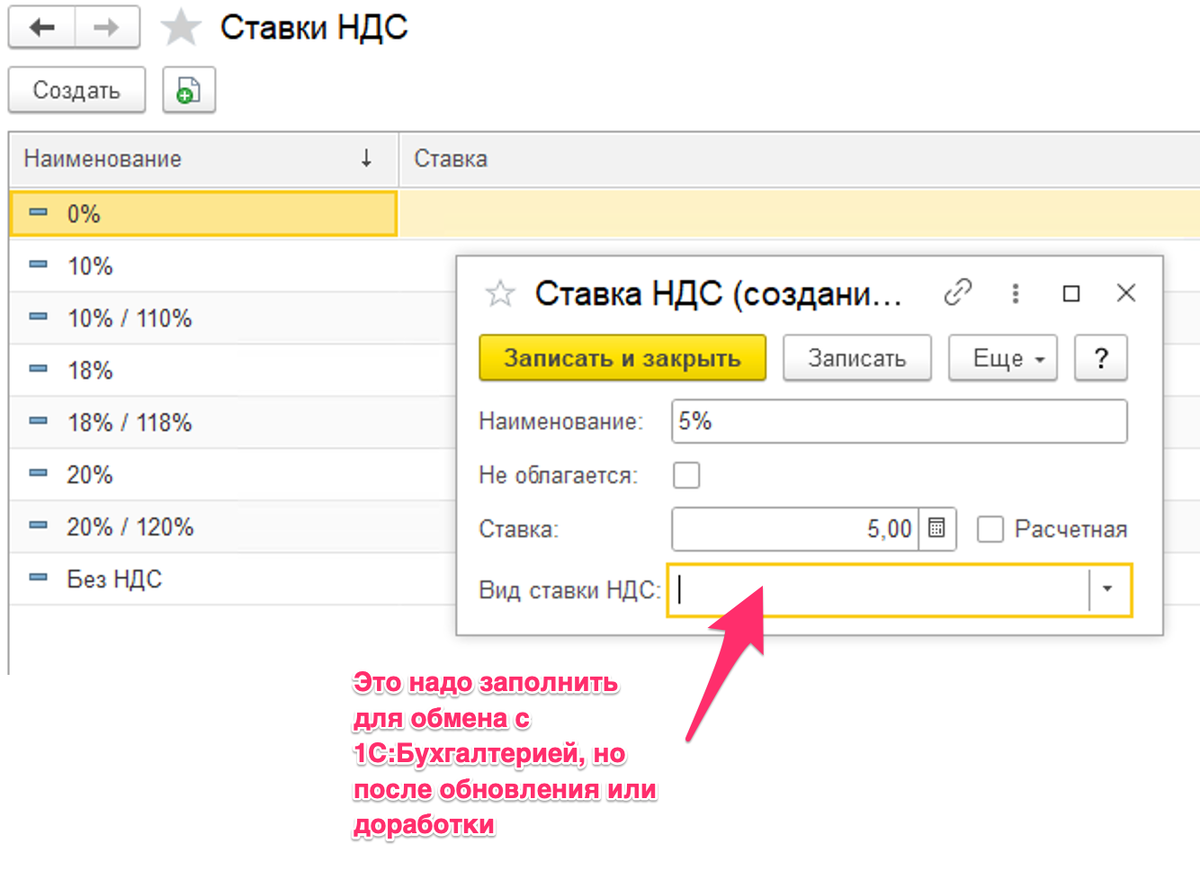Click the Ставка column header
Screen dimensions: 1200x880
[799, 158]
